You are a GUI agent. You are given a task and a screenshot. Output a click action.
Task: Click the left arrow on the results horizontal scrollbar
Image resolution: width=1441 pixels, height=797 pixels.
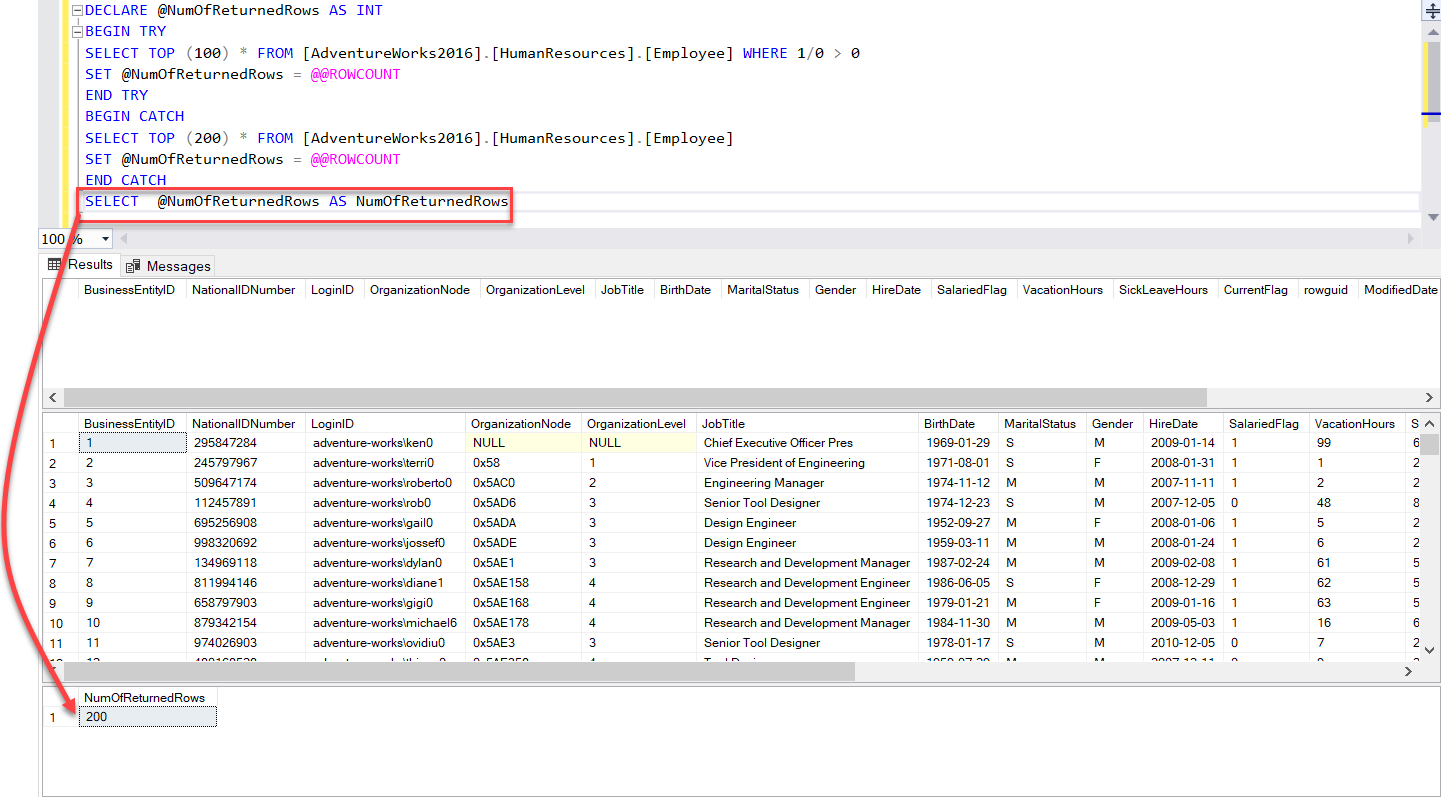coord(53,397)
